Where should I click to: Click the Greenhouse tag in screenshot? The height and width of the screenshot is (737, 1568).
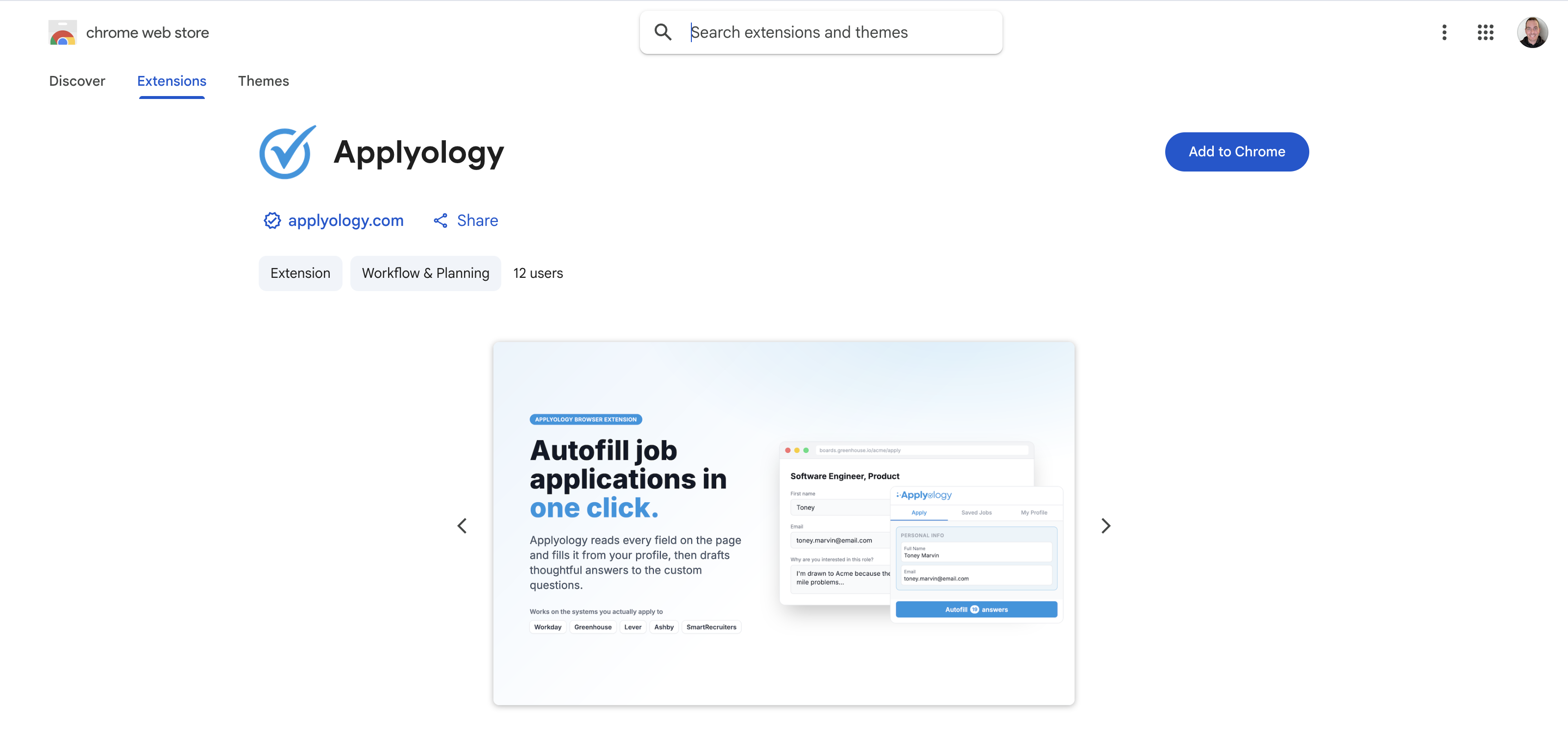click(593, 627)
